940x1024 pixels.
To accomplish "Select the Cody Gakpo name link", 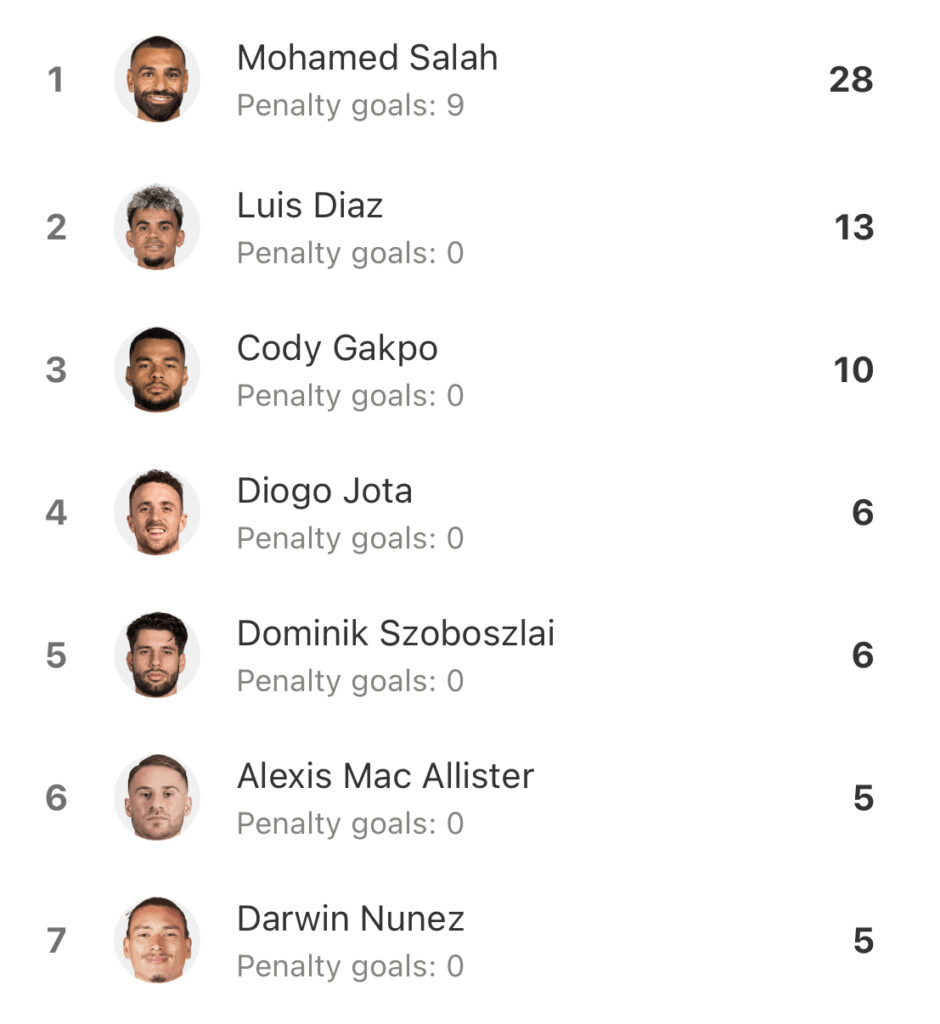I will click(x=337, y=349).
